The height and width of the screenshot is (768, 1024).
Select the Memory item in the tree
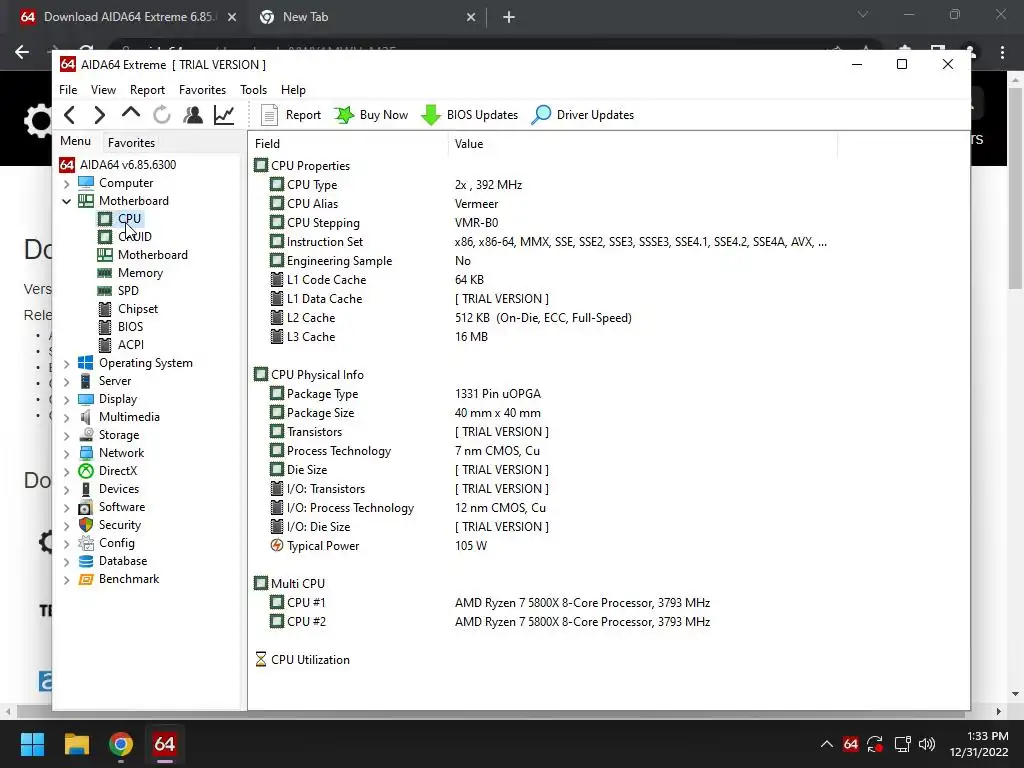130,273
